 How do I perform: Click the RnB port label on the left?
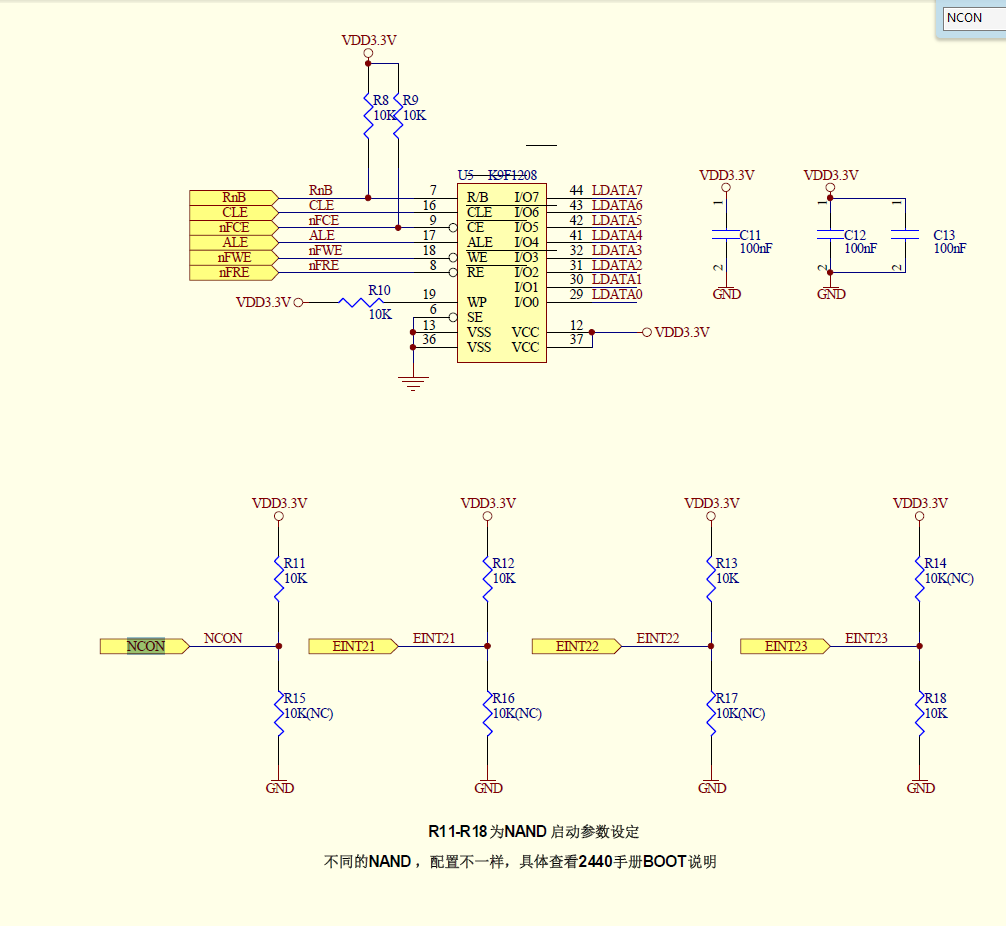232,197
